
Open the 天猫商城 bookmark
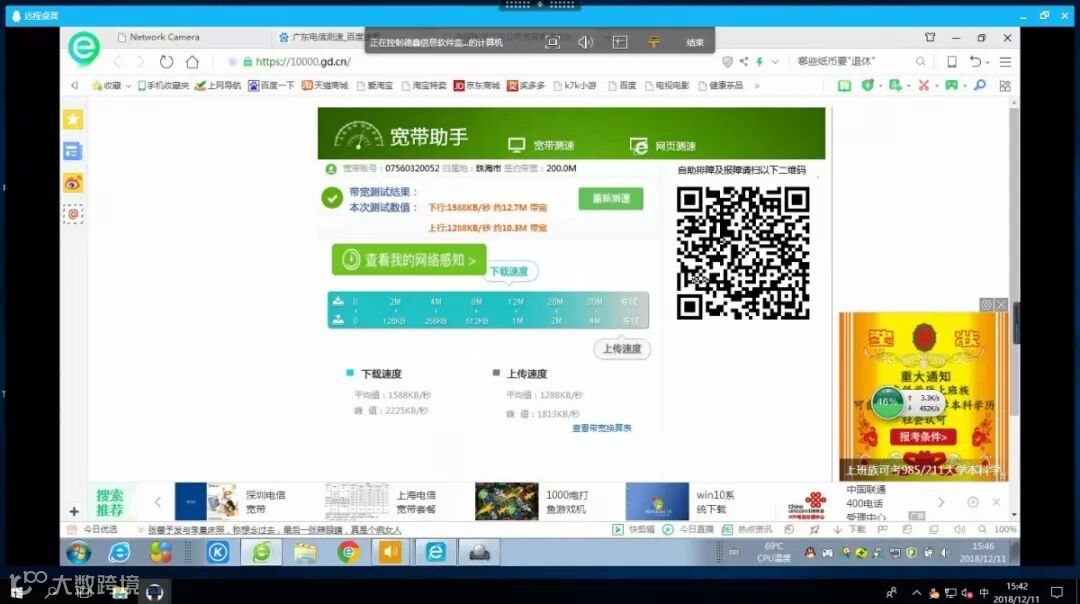(x=324, y=85)
